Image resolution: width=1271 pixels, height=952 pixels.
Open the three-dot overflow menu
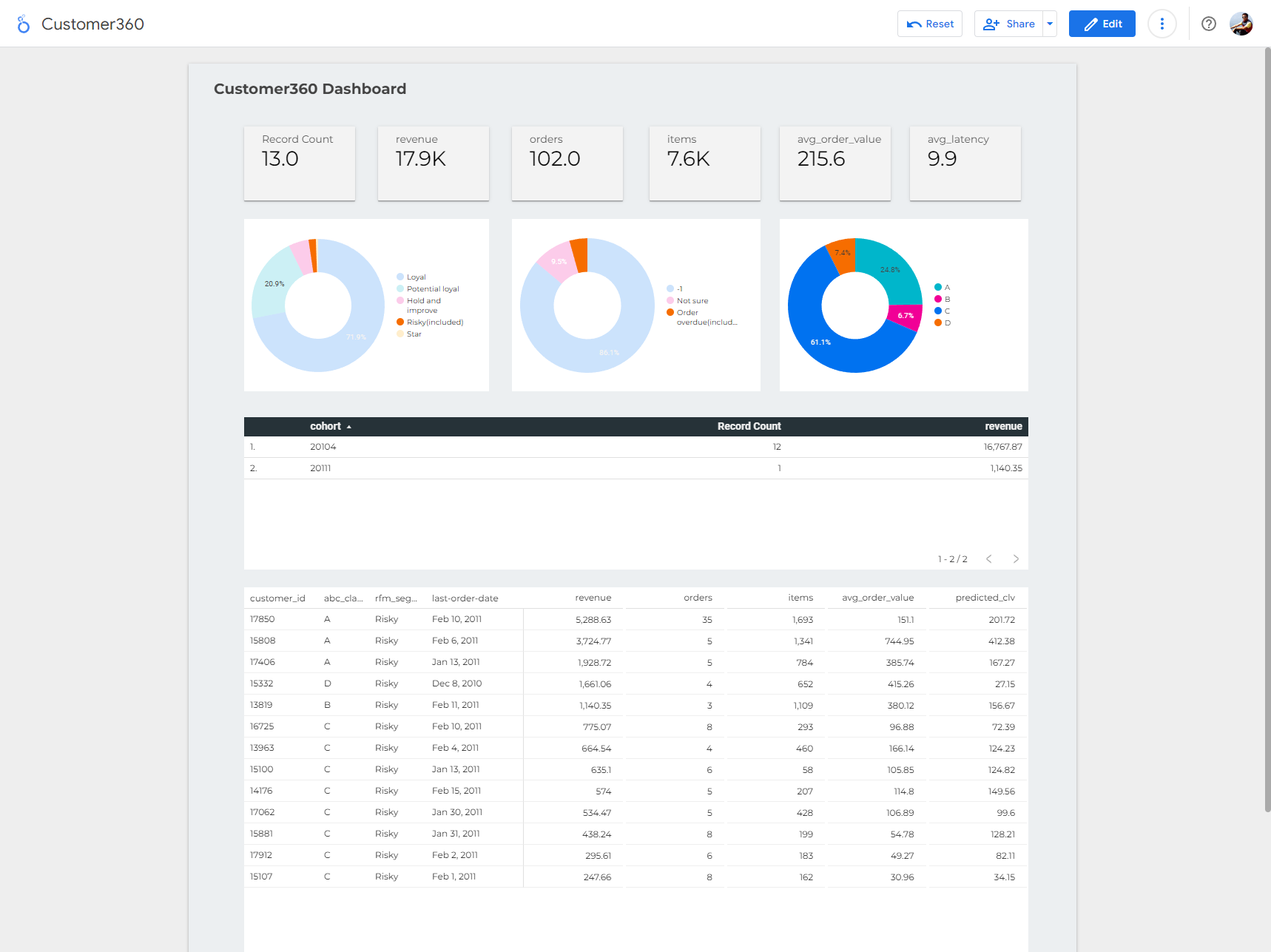(1162, 23)
